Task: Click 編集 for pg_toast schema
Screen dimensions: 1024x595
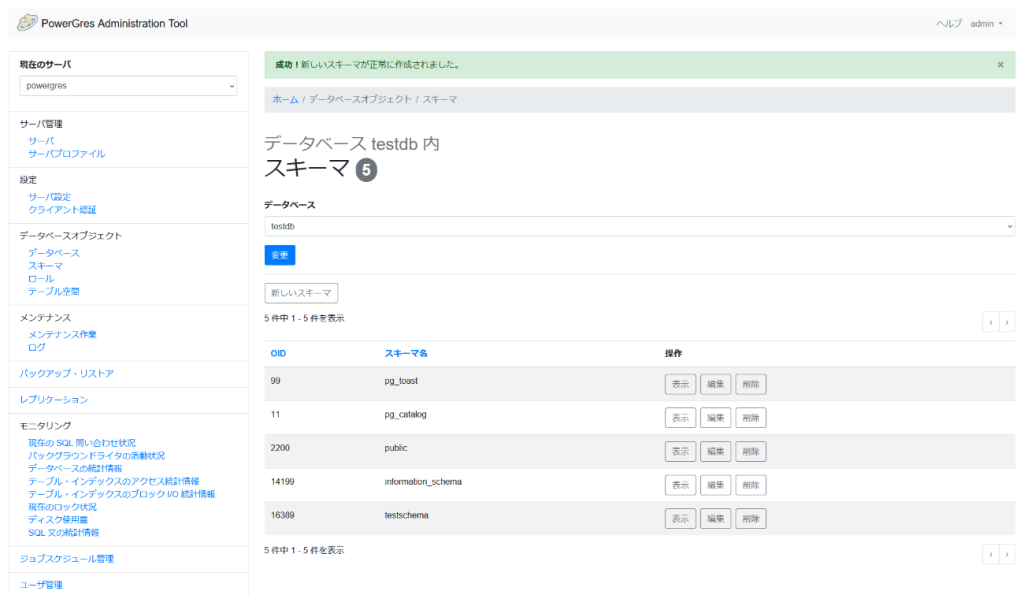Action: (716, 384)
